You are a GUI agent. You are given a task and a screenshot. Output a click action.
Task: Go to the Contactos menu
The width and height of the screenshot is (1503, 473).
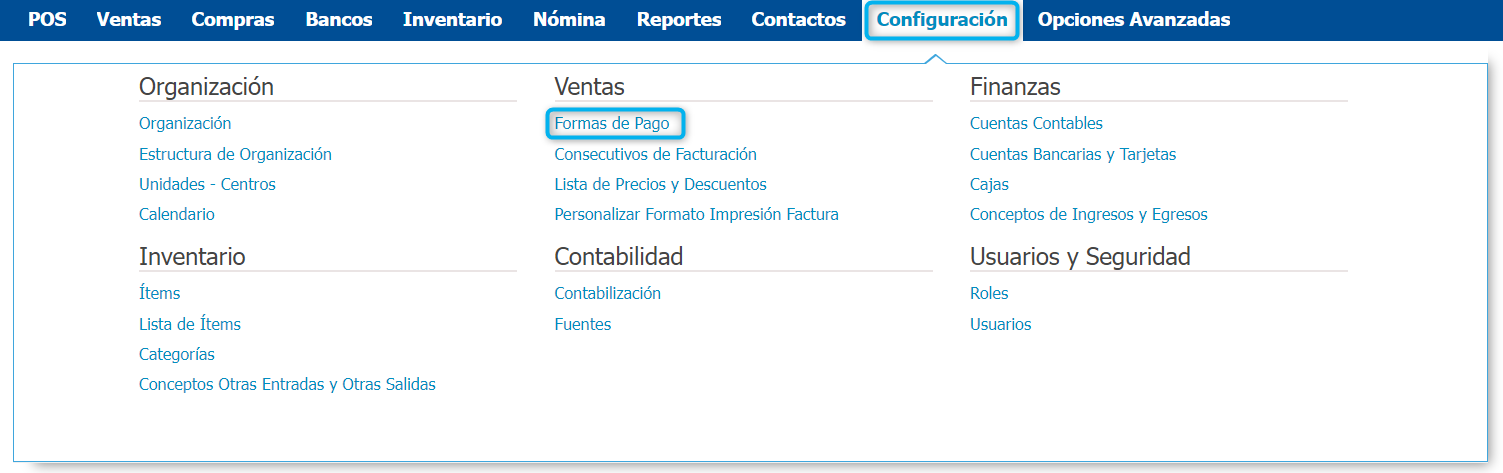click(x=799, y=19)
